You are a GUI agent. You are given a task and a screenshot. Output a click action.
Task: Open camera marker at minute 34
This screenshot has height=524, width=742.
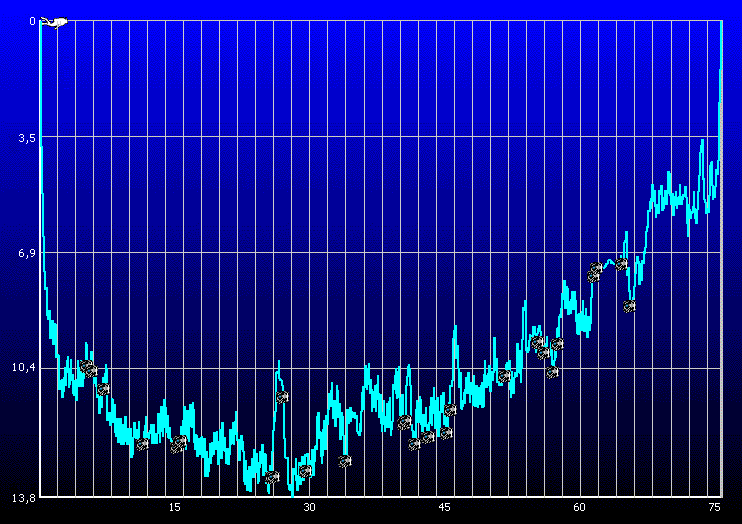point(345,461)
